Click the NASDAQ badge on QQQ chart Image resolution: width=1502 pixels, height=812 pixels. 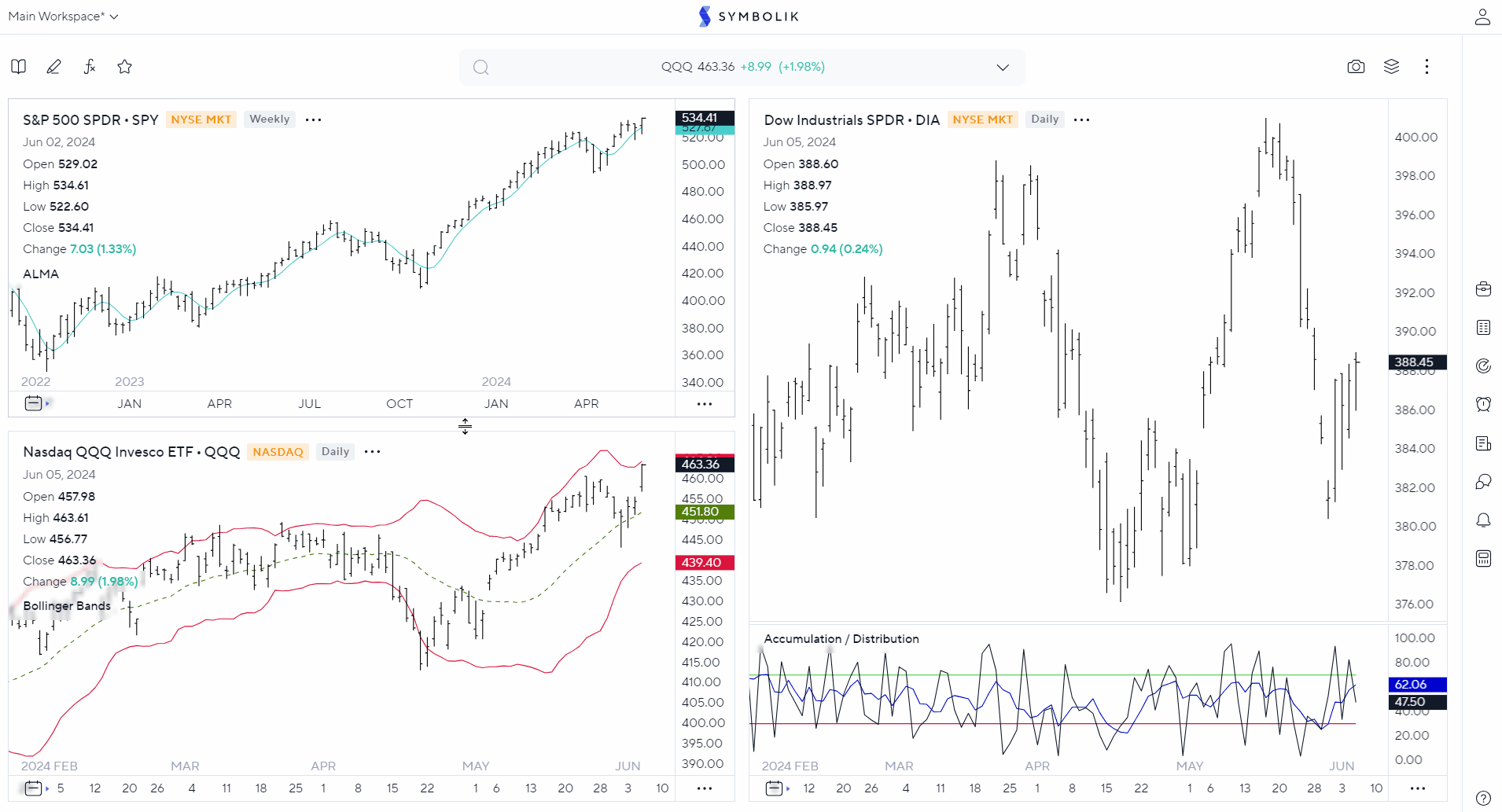tap(278, 452)
